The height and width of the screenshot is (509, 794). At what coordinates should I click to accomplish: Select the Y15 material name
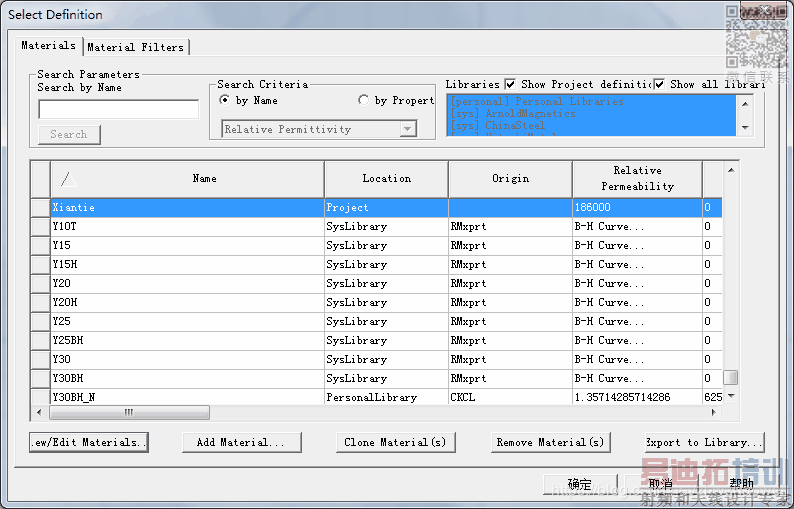click(x=62, y=245)
